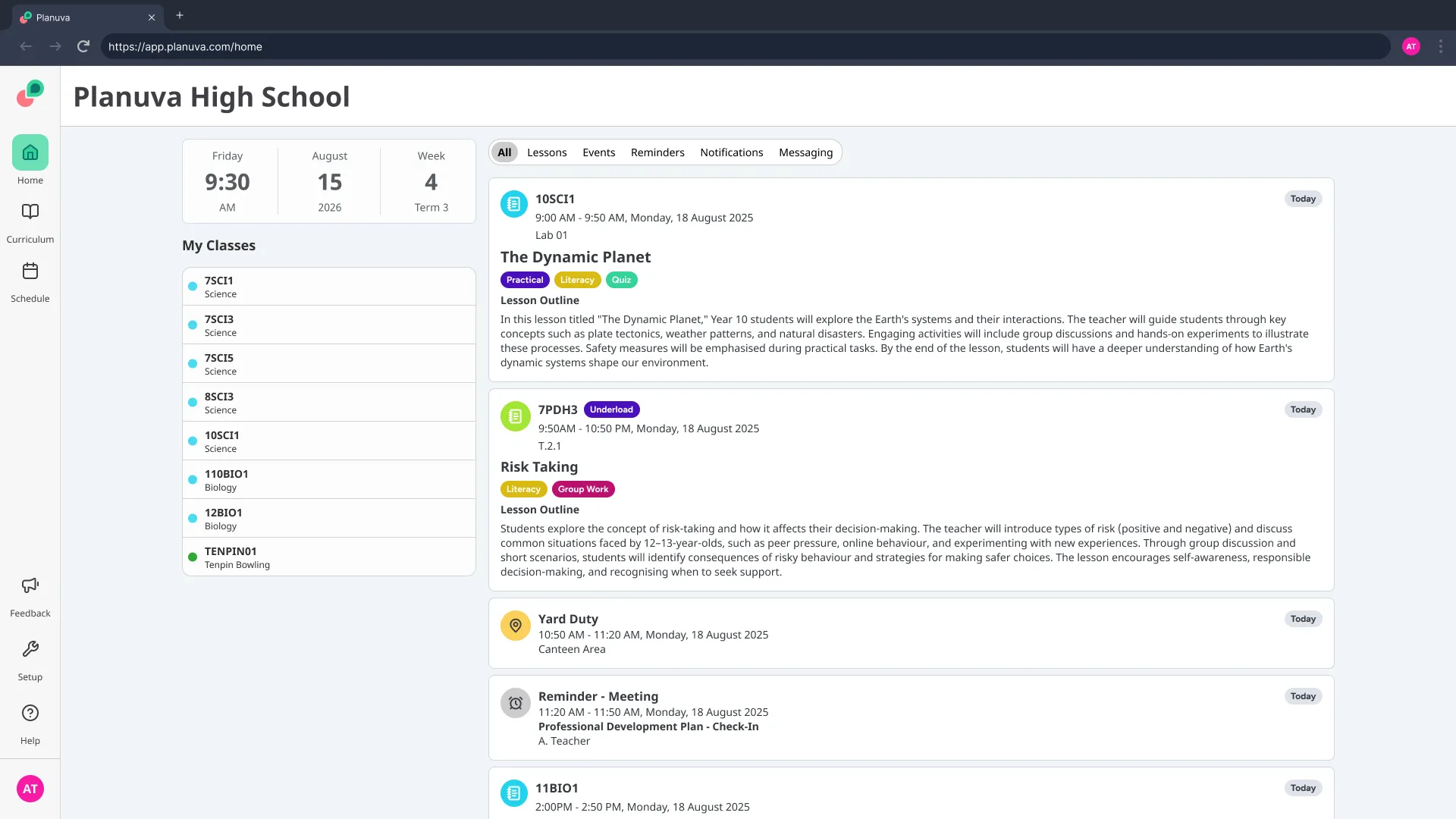Click the AT avatar in sidebar bottom
Viewport: 1456px width, 819px height.
[30, 789]
